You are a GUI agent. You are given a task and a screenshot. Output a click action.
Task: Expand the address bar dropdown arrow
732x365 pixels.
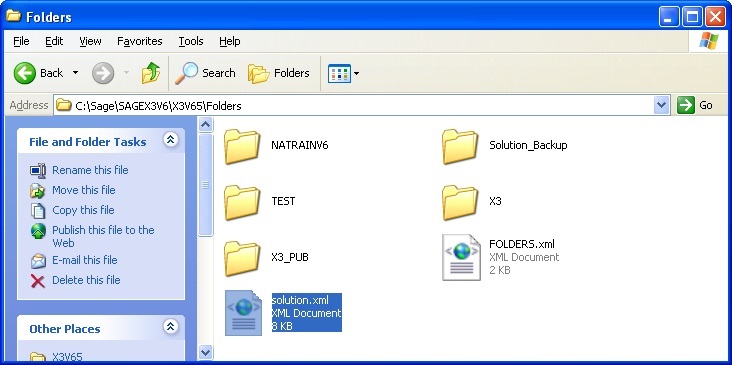(662, 105)
